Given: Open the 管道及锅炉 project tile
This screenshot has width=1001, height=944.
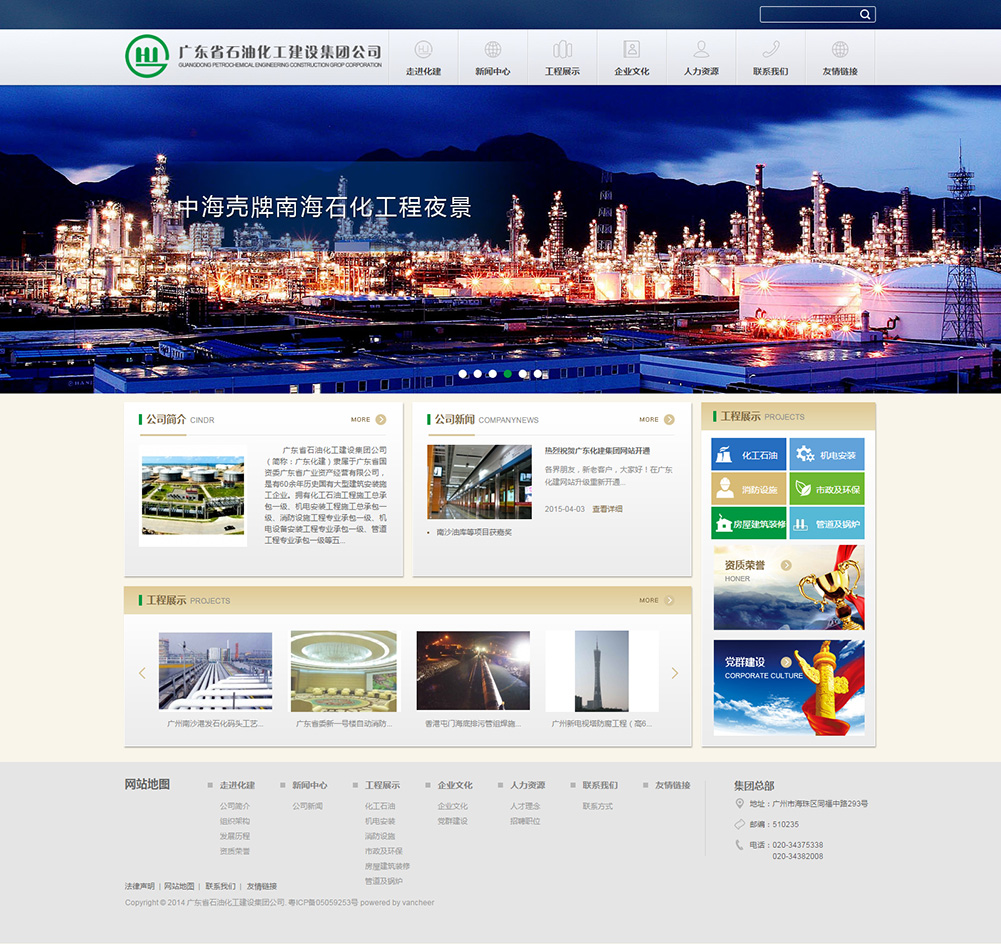Looking at the screenshot, I should pos(827,523).
